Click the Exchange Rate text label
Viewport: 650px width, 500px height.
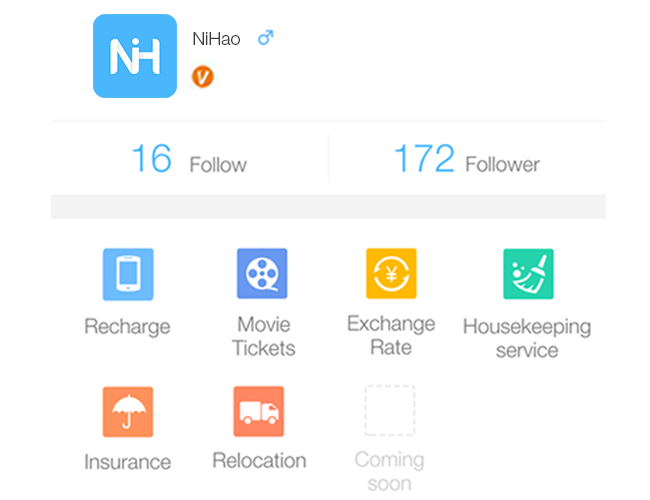[391, 335]
